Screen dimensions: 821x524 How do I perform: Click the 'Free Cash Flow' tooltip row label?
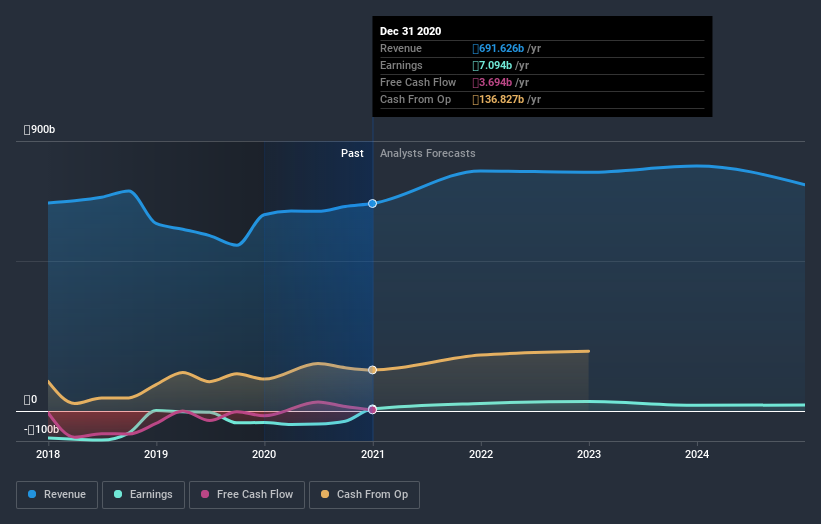418,82
